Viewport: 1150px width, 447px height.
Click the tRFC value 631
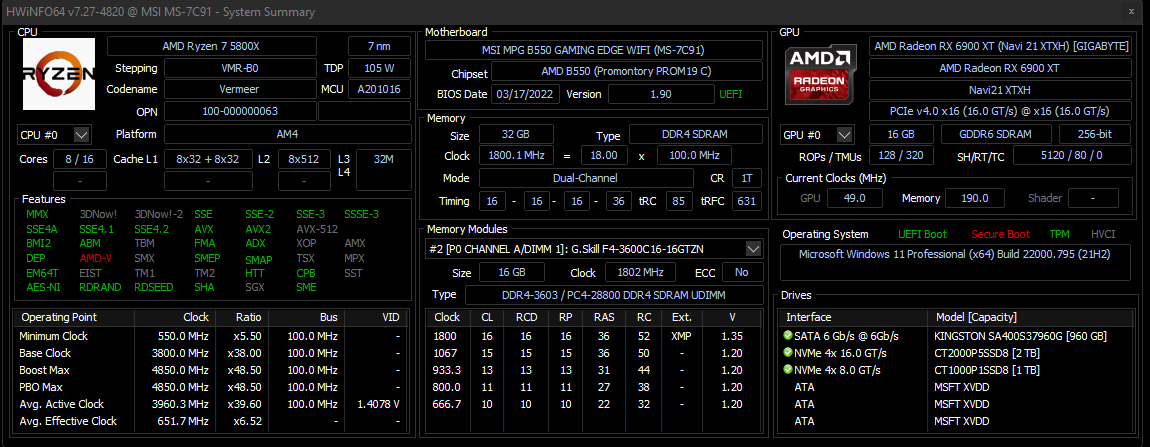pos(745,201)
